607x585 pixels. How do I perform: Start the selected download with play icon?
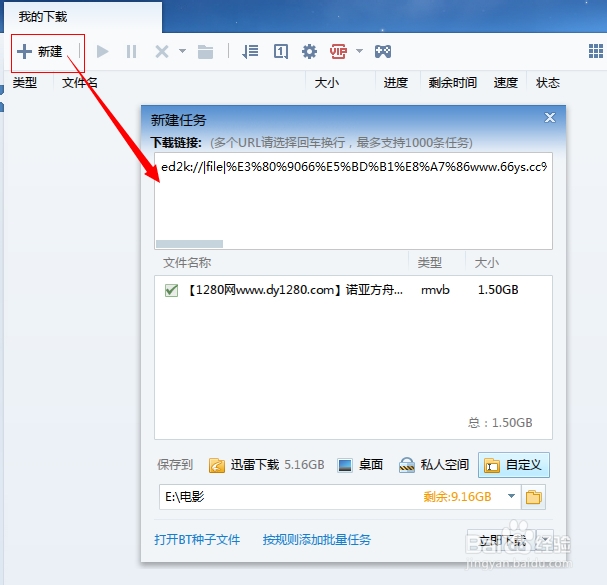coord(103,51)
